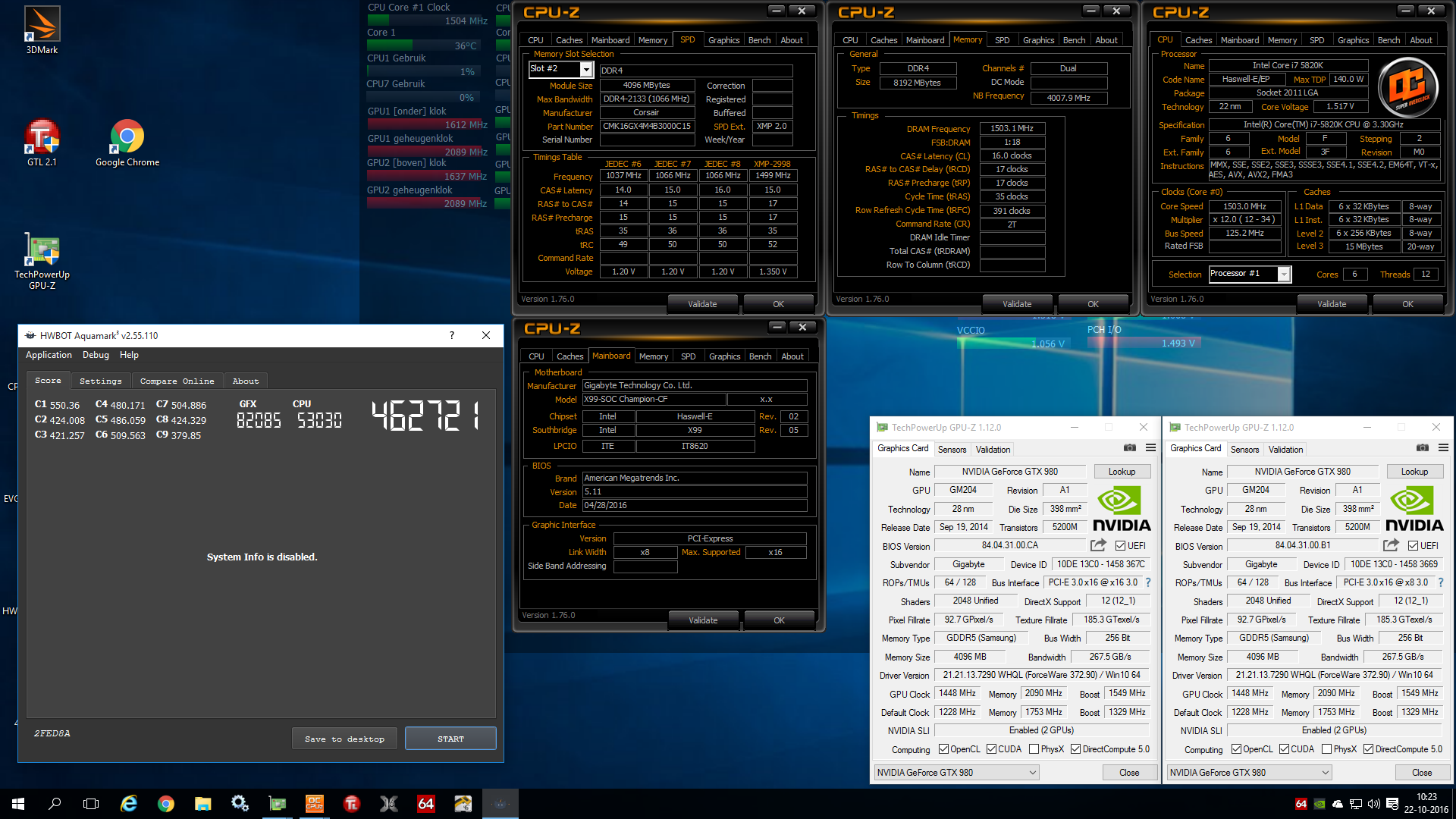
Task: Toggle DirectCompute 5.0 in the left GPU-Z
Action: 1075,749
